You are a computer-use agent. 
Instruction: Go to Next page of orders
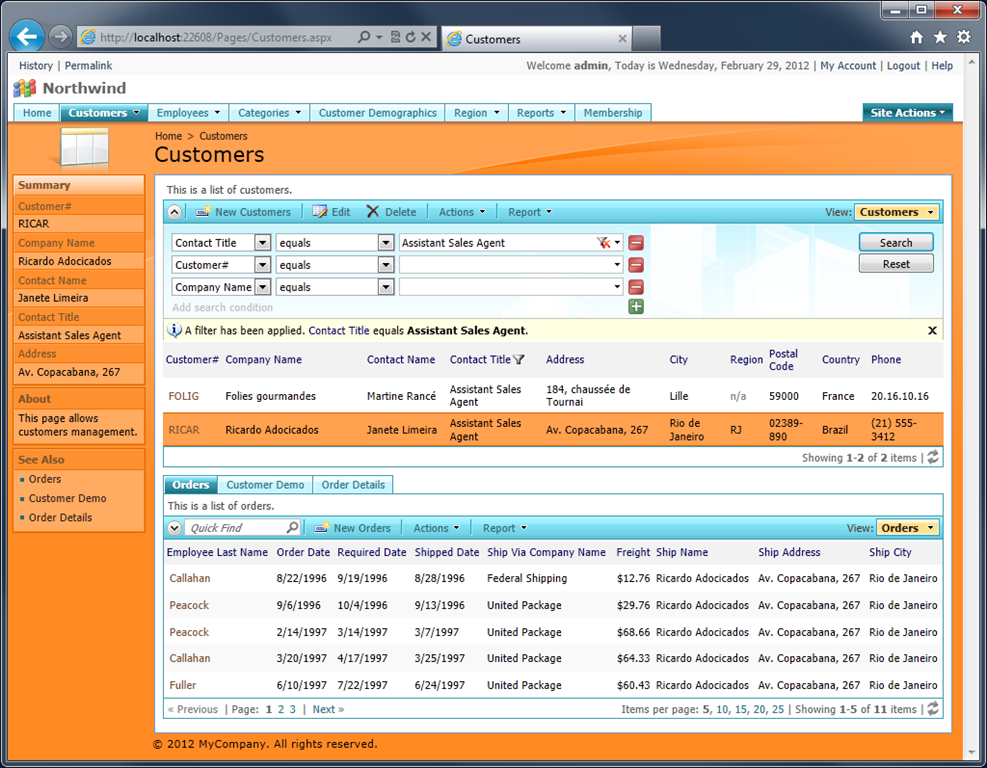click(x=328, y=709)
